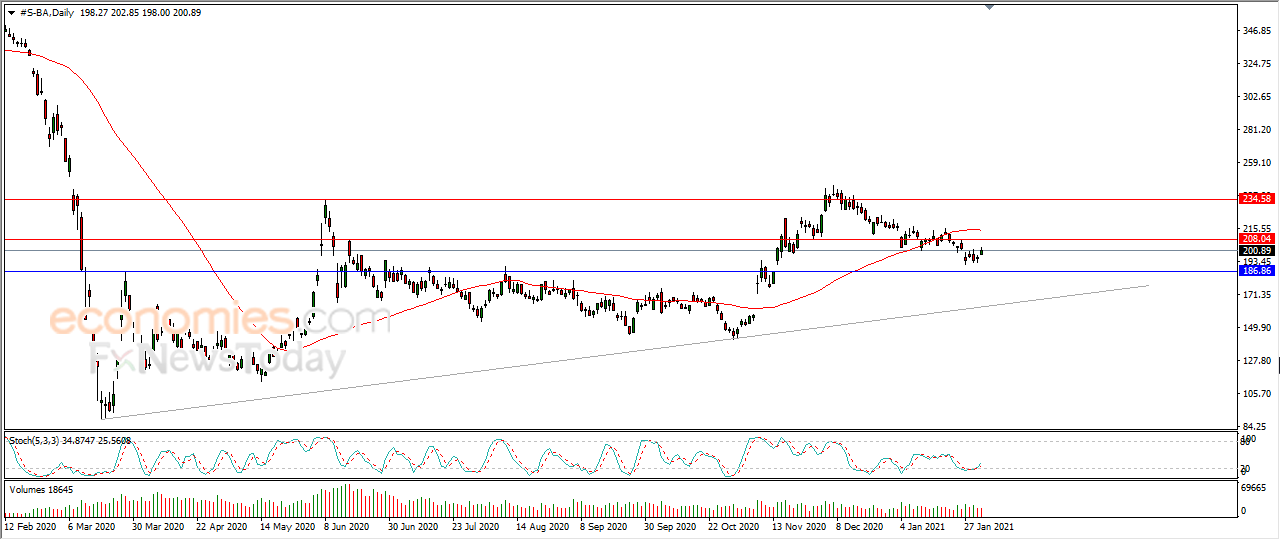Click the 23 Jul 2020 date label
The width and height of the screenshot is (1280, 540).
[476, 525]
